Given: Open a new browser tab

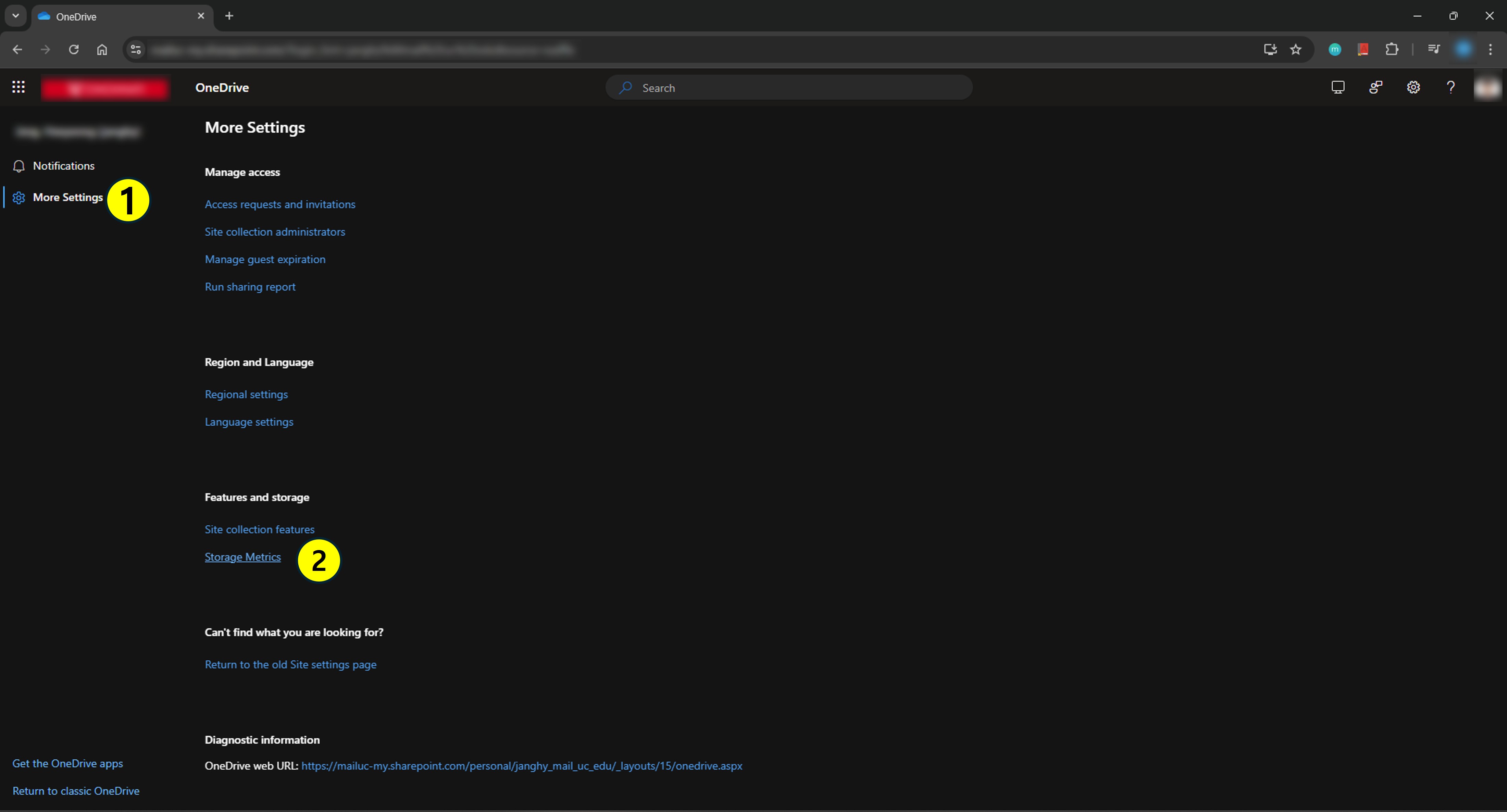Looking at the screenshot, I should coord(229,16).
